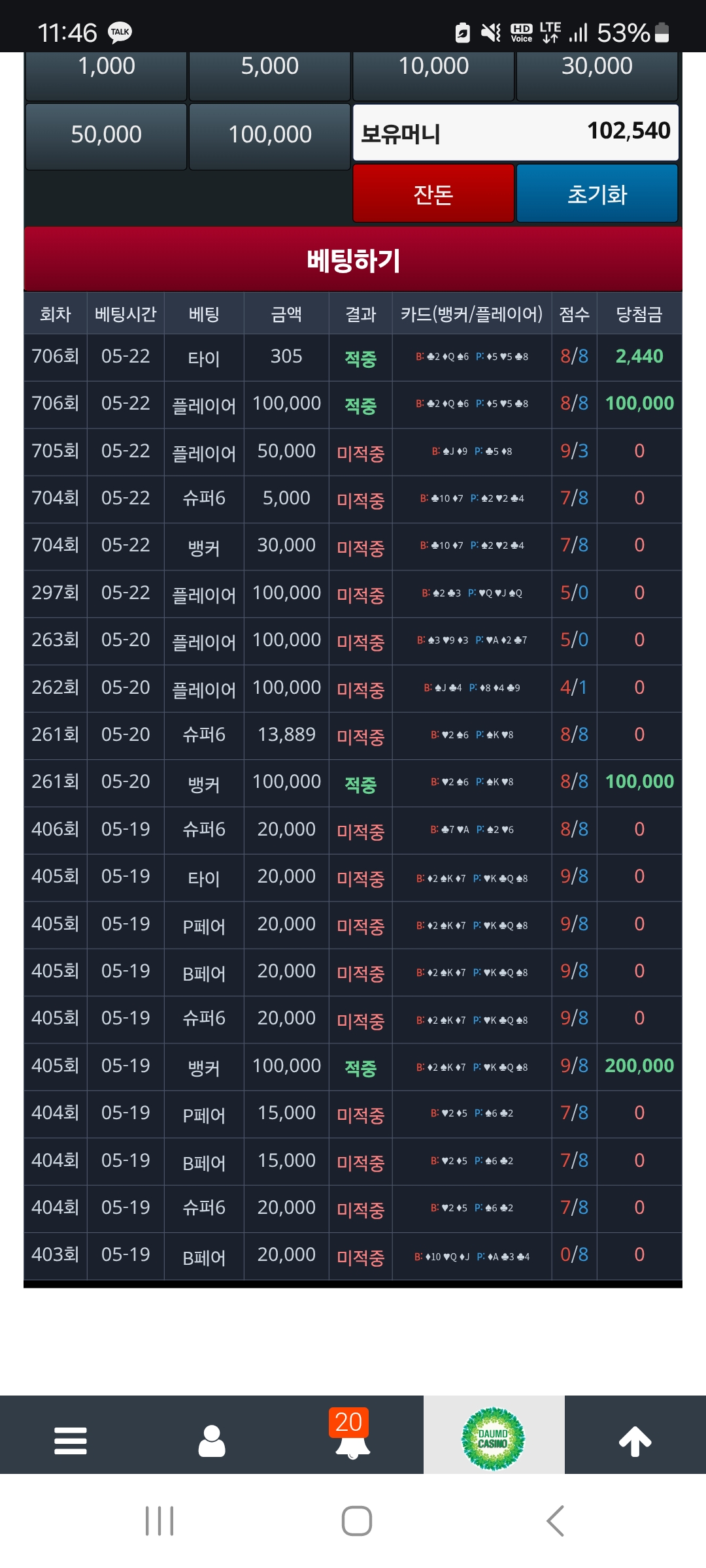Viewport: 706px width, 1568px height.
Task: Tap the red 잔돈 button
Action: tap(433, 193)
